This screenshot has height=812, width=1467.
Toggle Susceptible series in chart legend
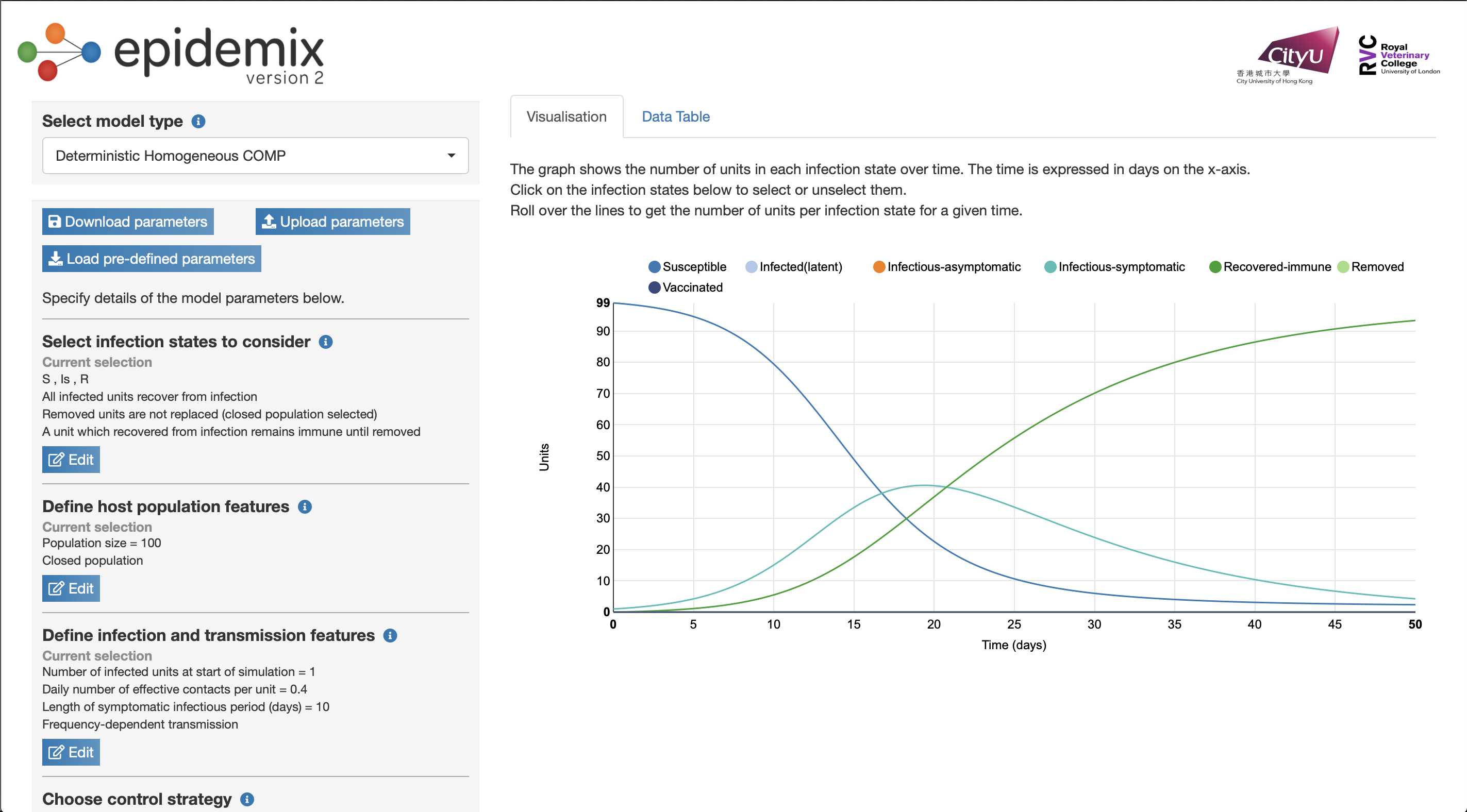tap(688, 267)
